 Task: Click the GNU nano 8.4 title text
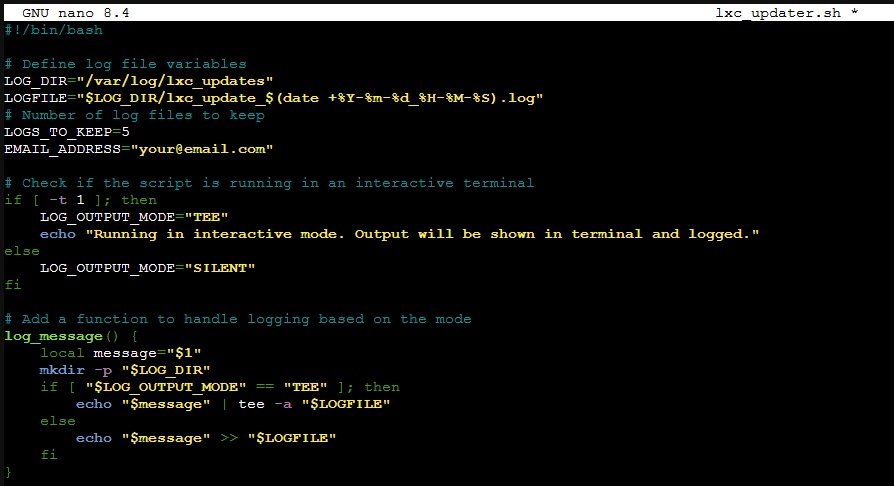coord(75,13)
